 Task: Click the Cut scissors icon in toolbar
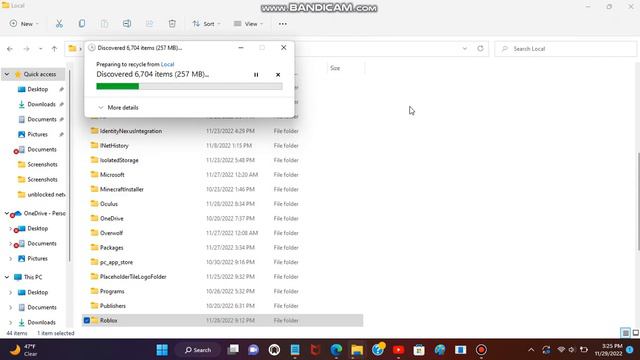pos(59,24)
